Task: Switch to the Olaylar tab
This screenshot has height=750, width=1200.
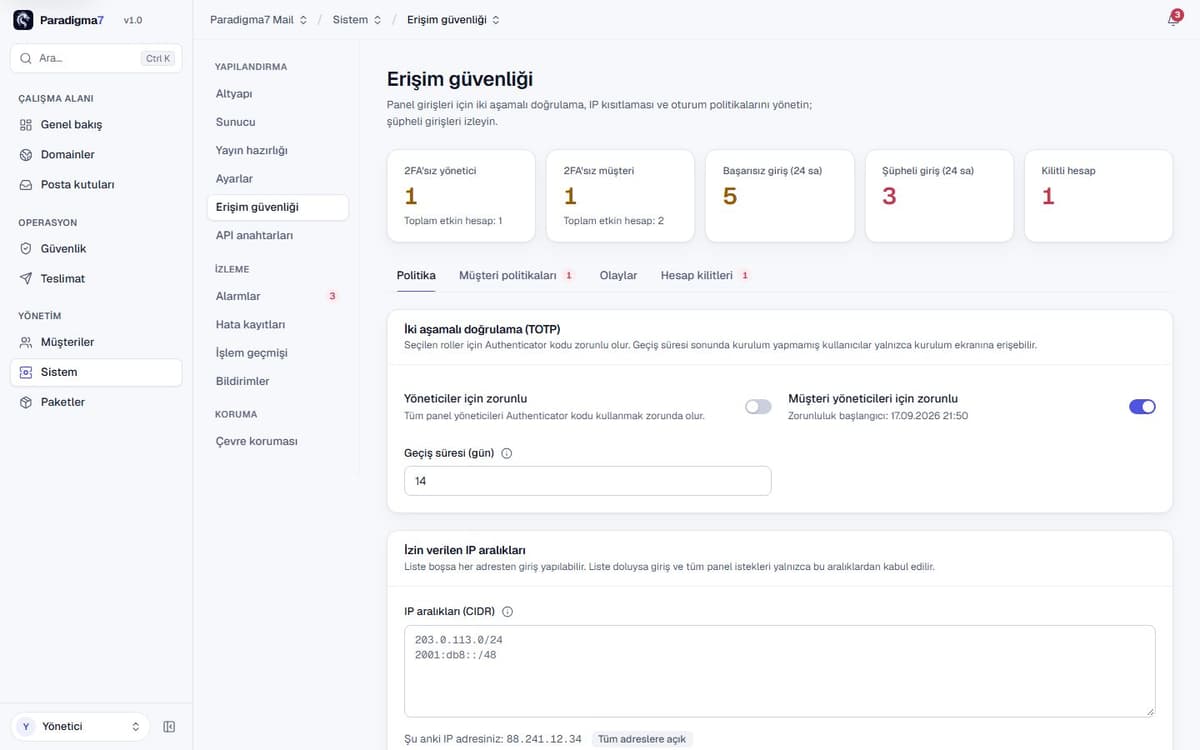Action: pyautogui.click(x=618, y=275)
